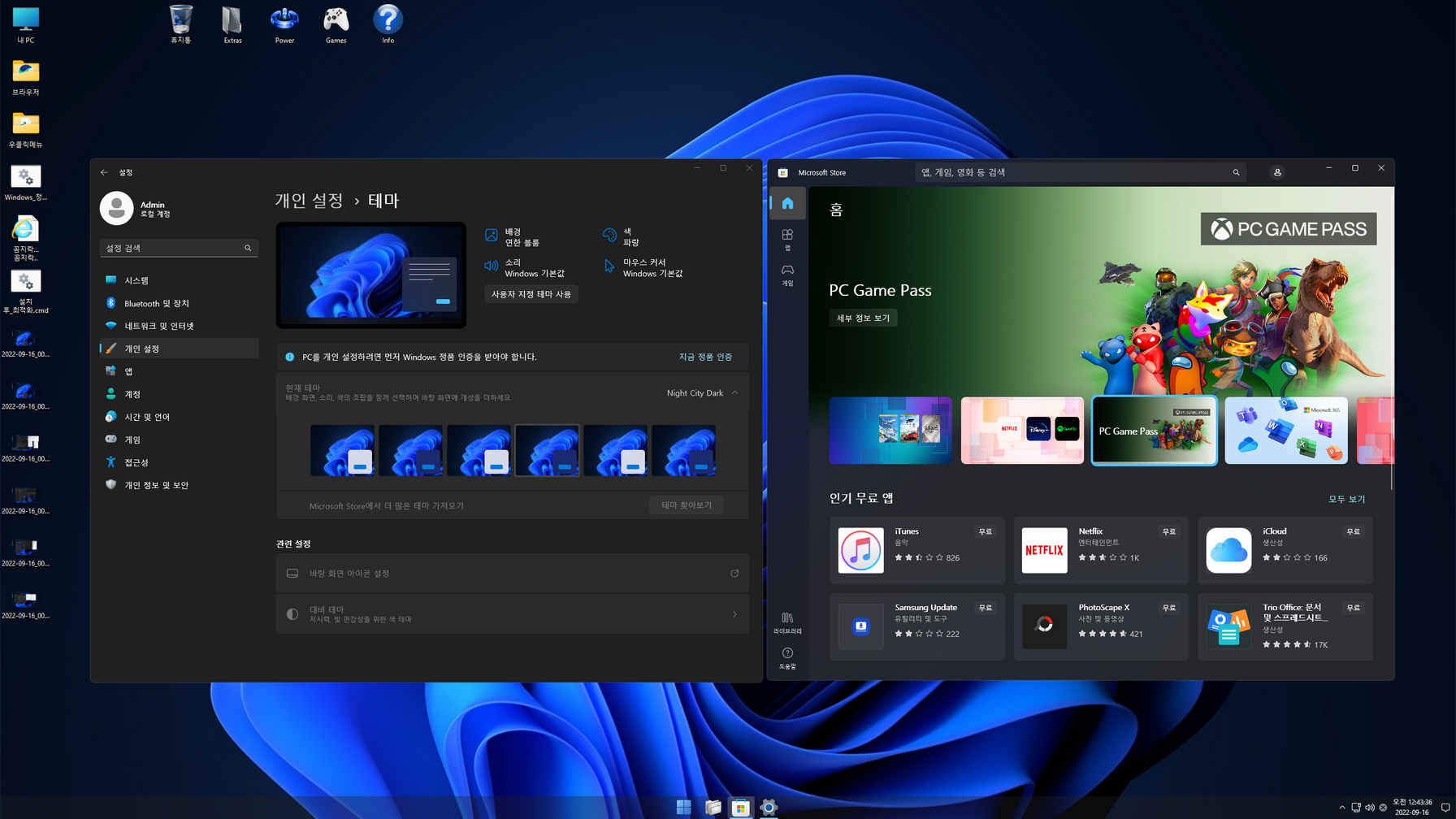The width and height of the screenshot is (1456, 819).
Task: Click the Microsoft 365 carousel thumbnail
Action: 1286,431
